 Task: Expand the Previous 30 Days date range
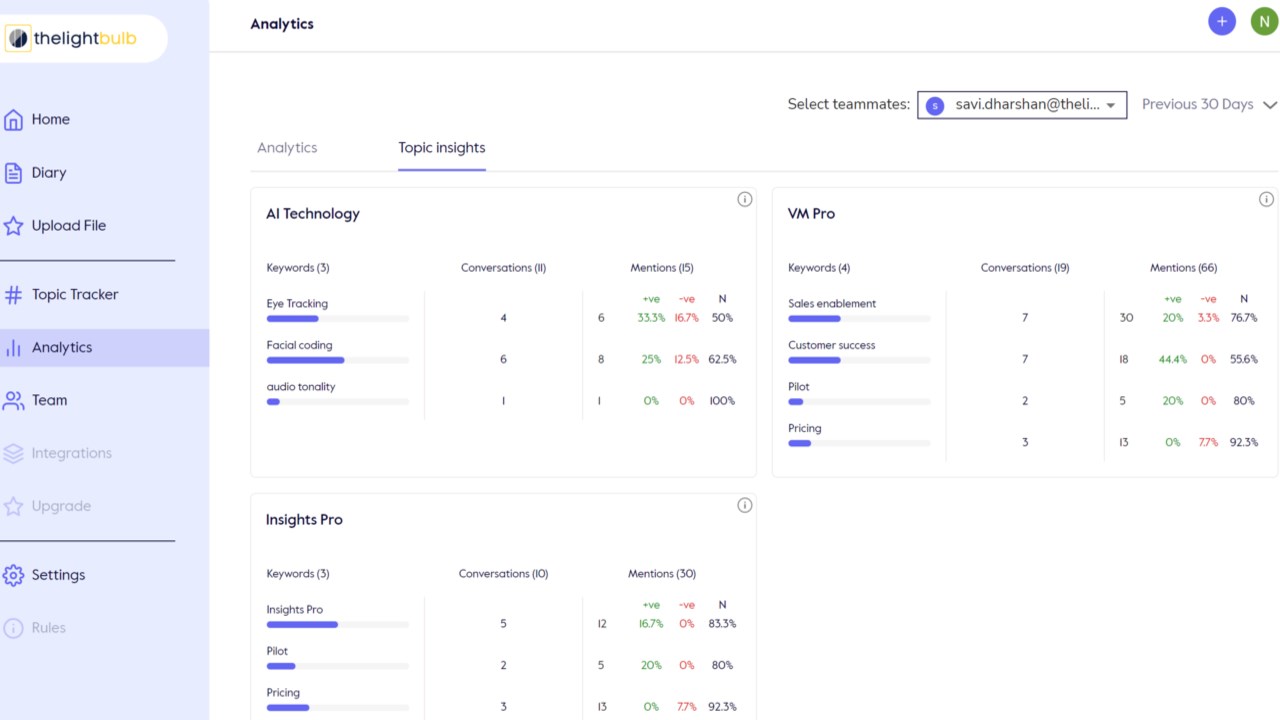(1209, 105)
